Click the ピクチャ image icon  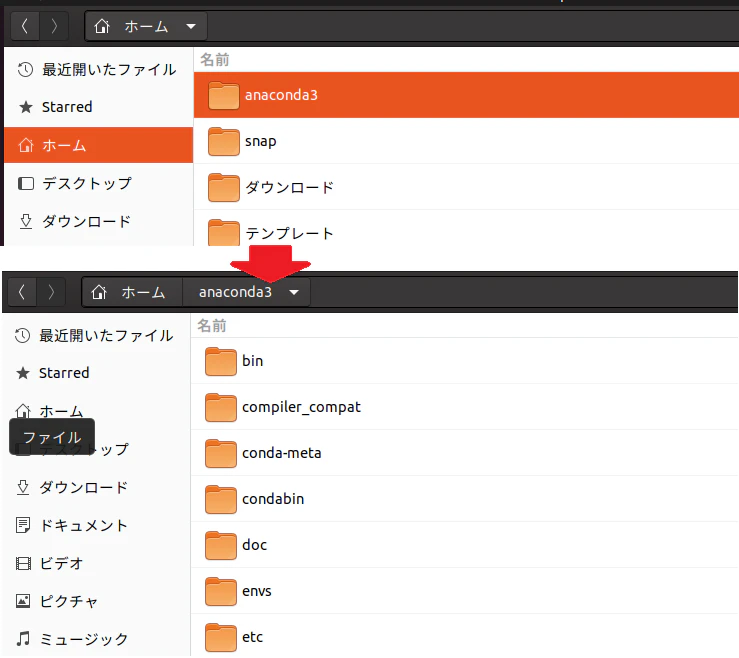coord(23,601)
